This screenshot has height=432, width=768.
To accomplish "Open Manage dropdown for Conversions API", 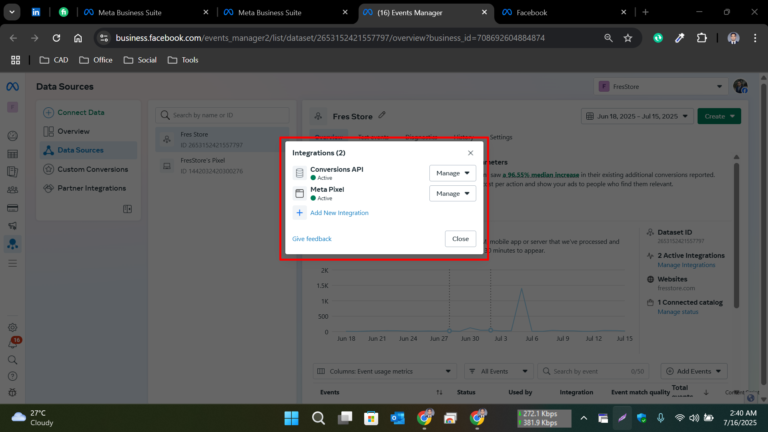I will pos(452,173).
